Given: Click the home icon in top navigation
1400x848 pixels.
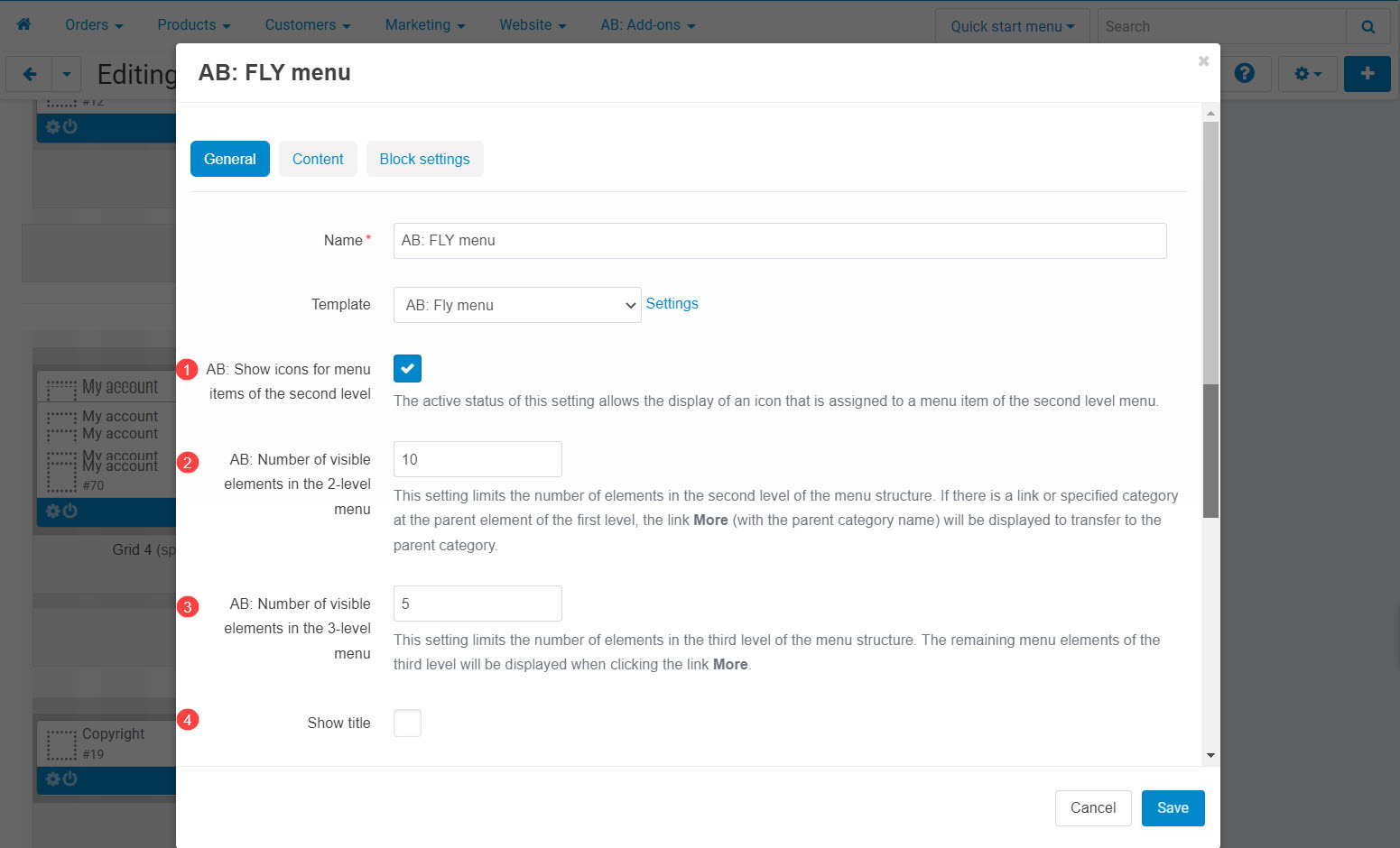Looking at the screenshot, I should (x=23, y=25).
